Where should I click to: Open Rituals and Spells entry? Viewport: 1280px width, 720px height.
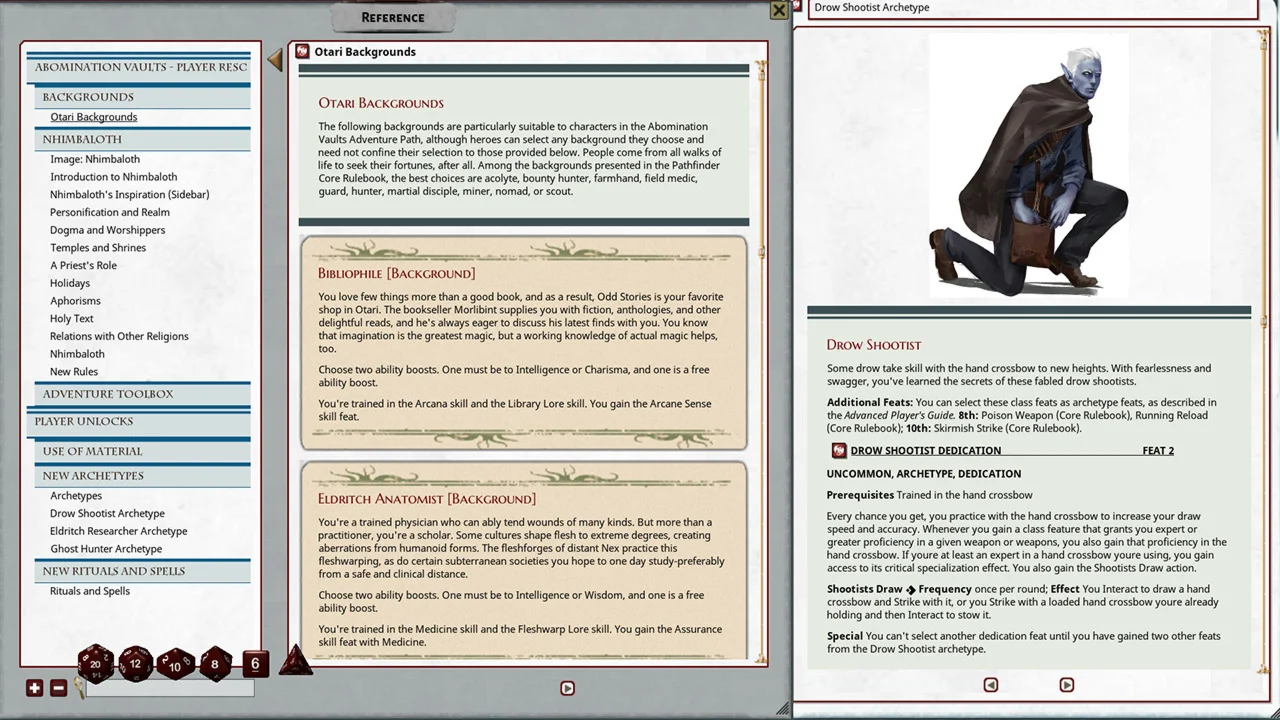point(90,591)
